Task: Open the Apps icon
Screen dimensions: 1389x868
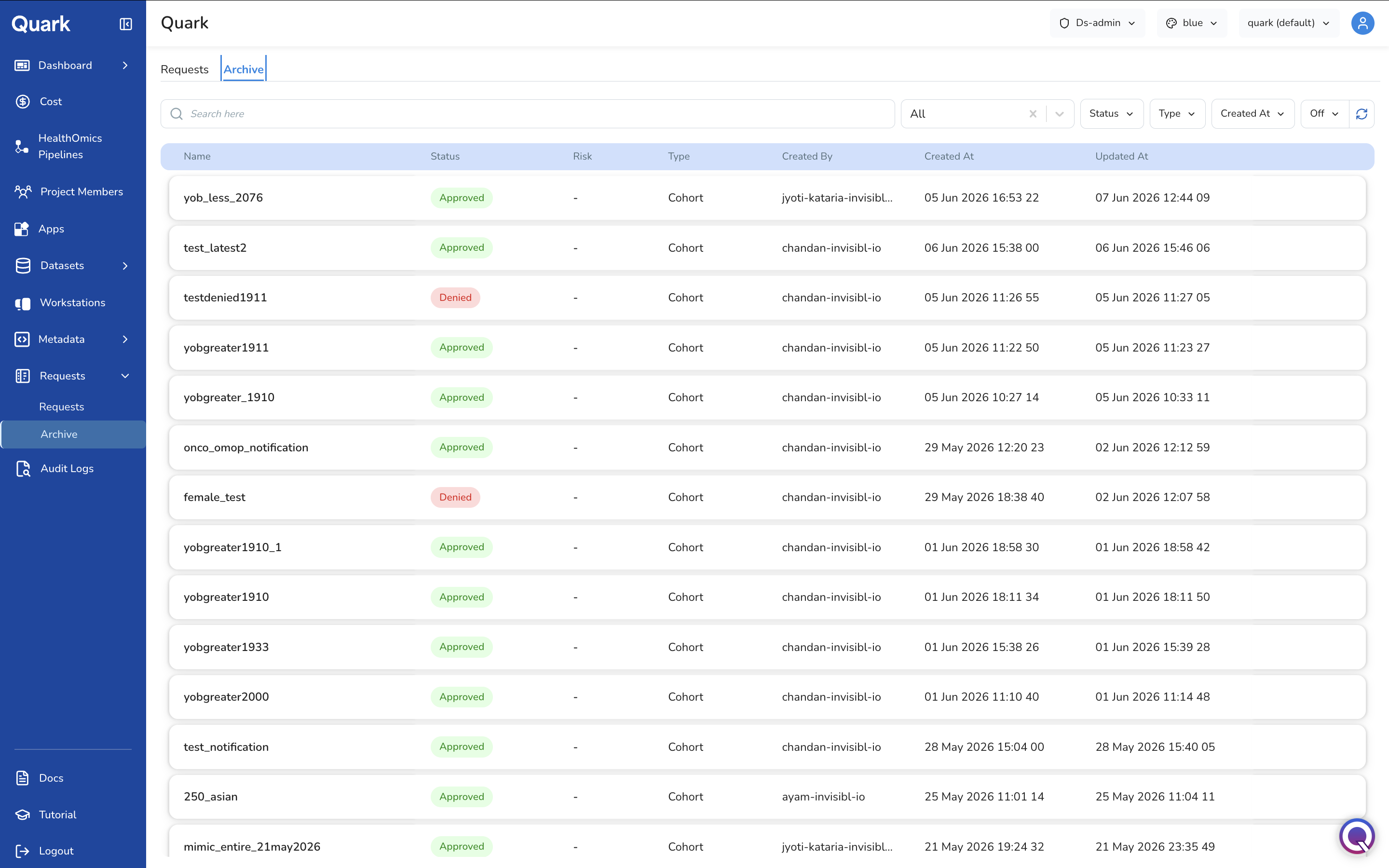Action: coord(22,229)
